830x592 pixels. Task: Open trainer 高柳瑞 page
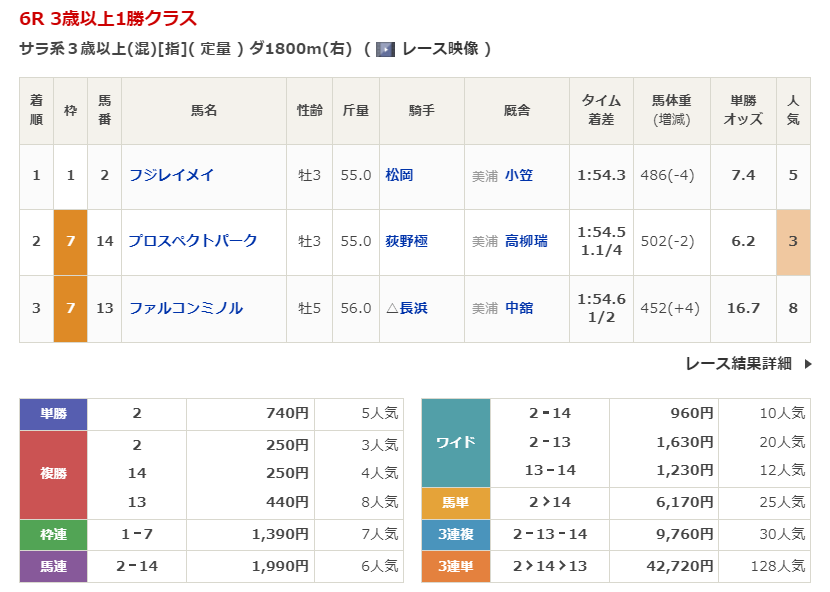pyautogui.click(x=526, y=241)
